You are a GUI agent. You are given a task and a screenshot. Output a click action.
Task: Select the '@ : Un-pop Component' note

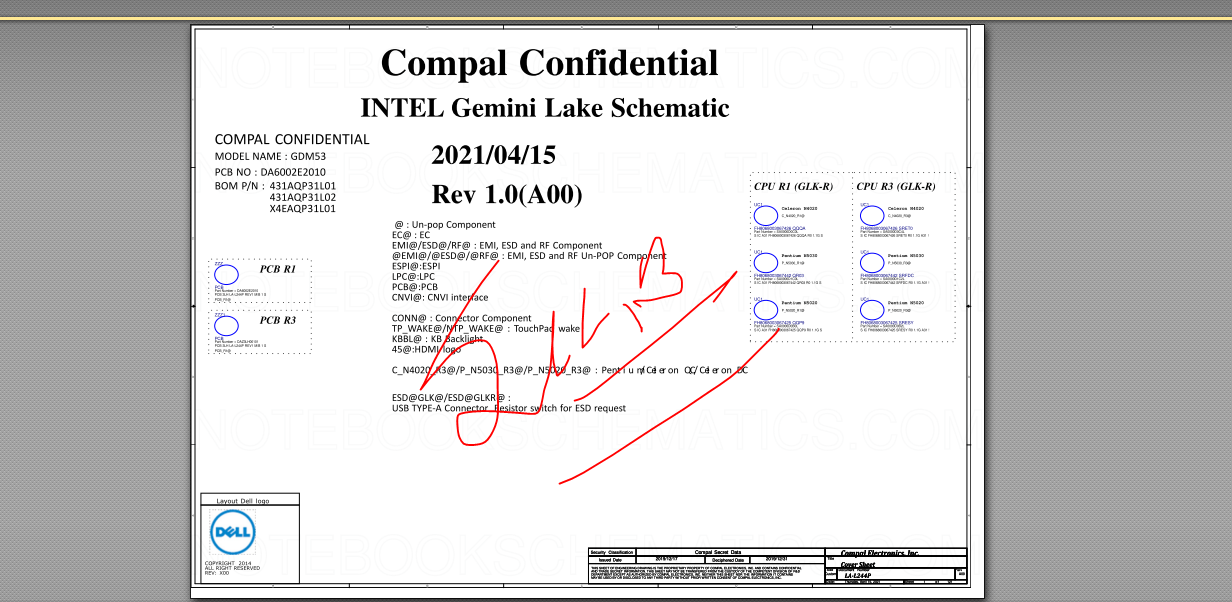(445, 225)
